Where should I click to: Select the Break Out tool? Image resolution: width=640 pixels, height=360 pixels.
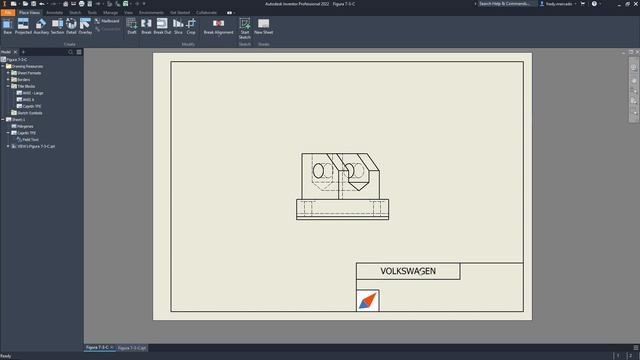[162, 26]
